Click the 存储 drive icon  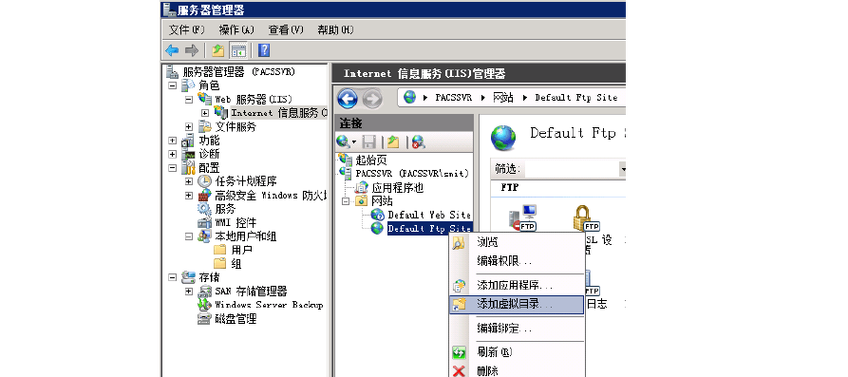point(188,277)
